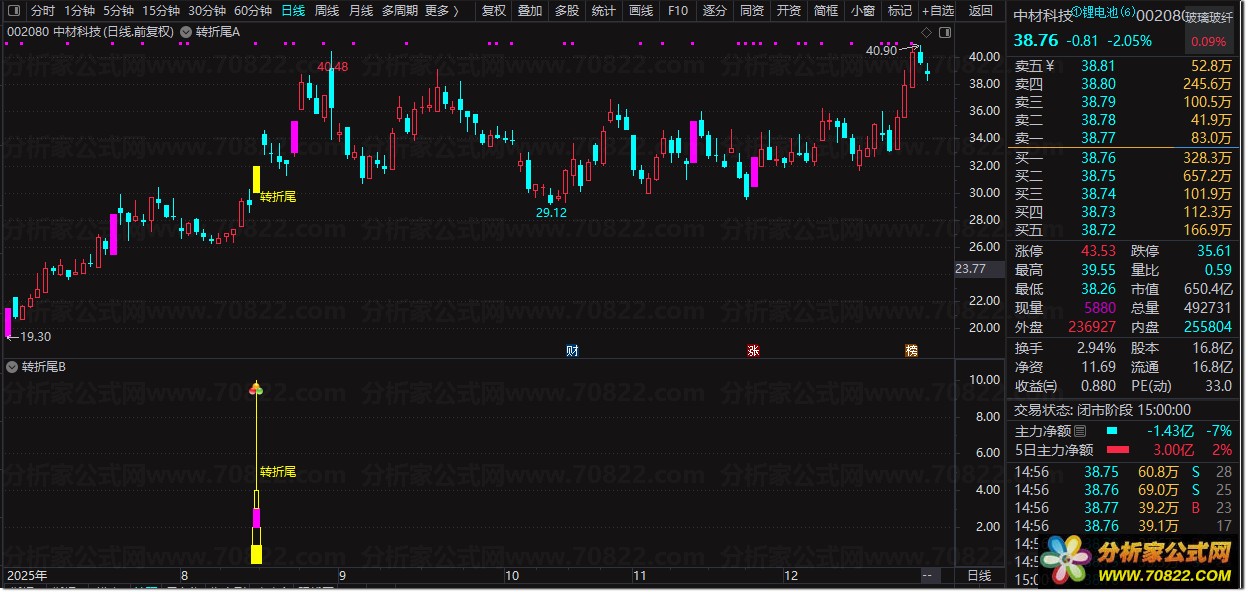Viewport: 1248px width, 592px height.
Task: Click the 多股 multi-stock button
Action: click(x=567, y=11)
